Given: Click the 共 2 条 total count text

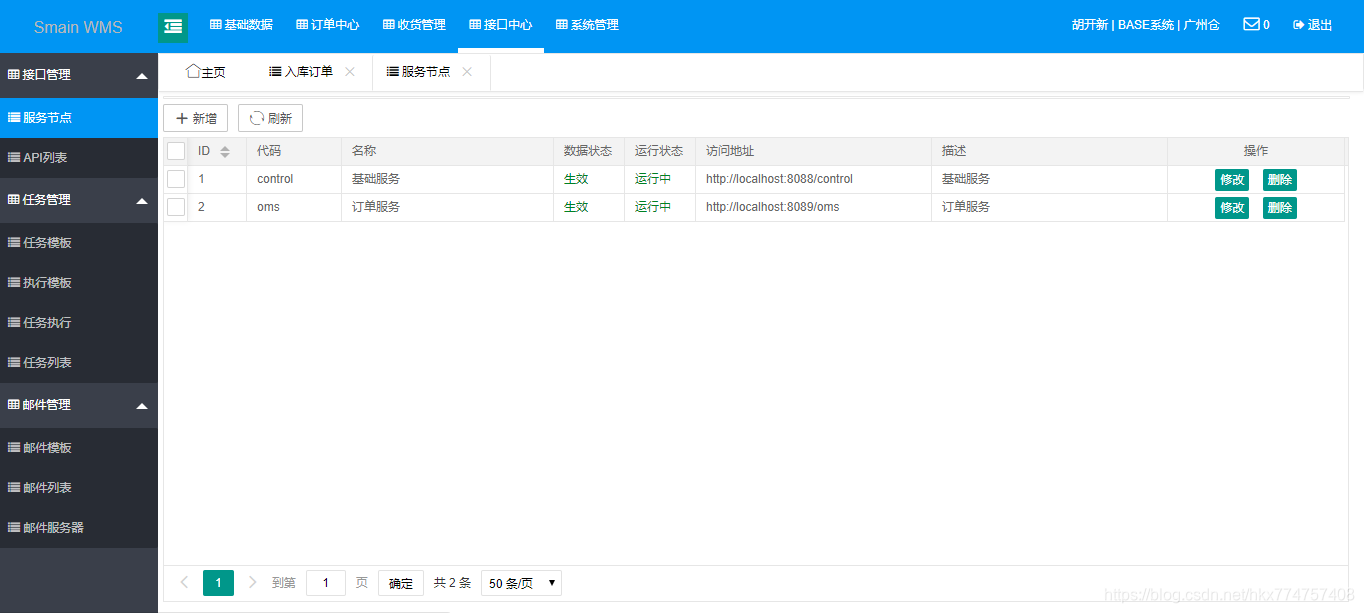Looking at the screenshot, I should coord(452,583).
